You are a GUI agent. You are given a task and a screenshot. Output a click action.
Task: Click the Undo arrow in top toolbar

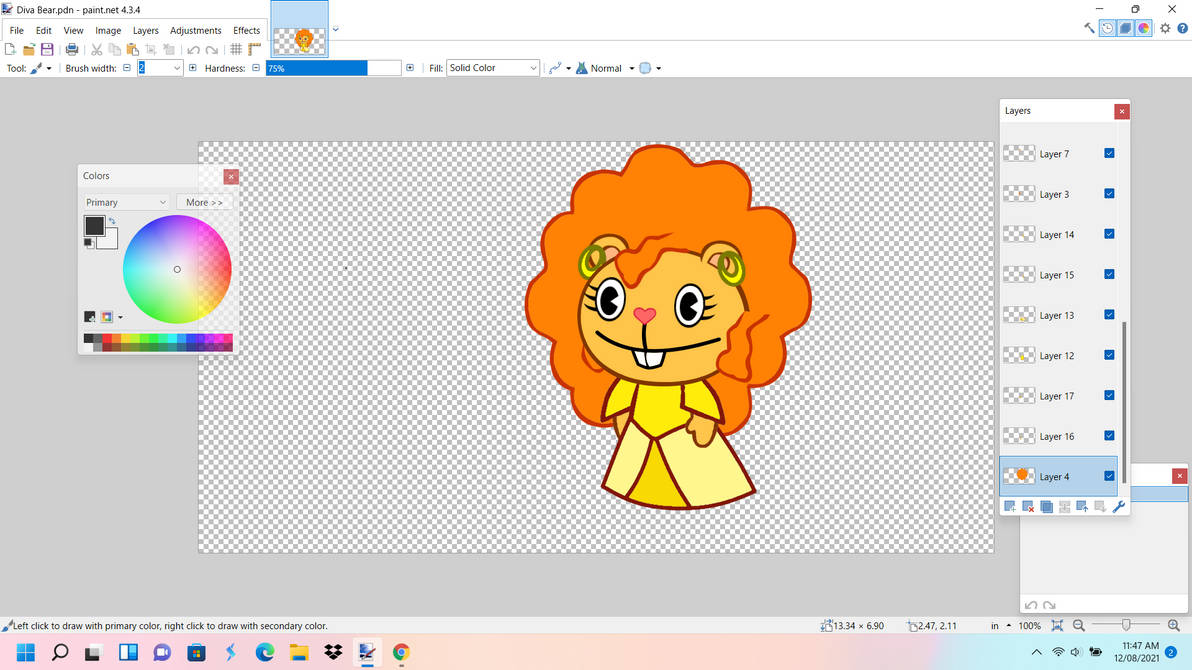click(x=193, y=50)
